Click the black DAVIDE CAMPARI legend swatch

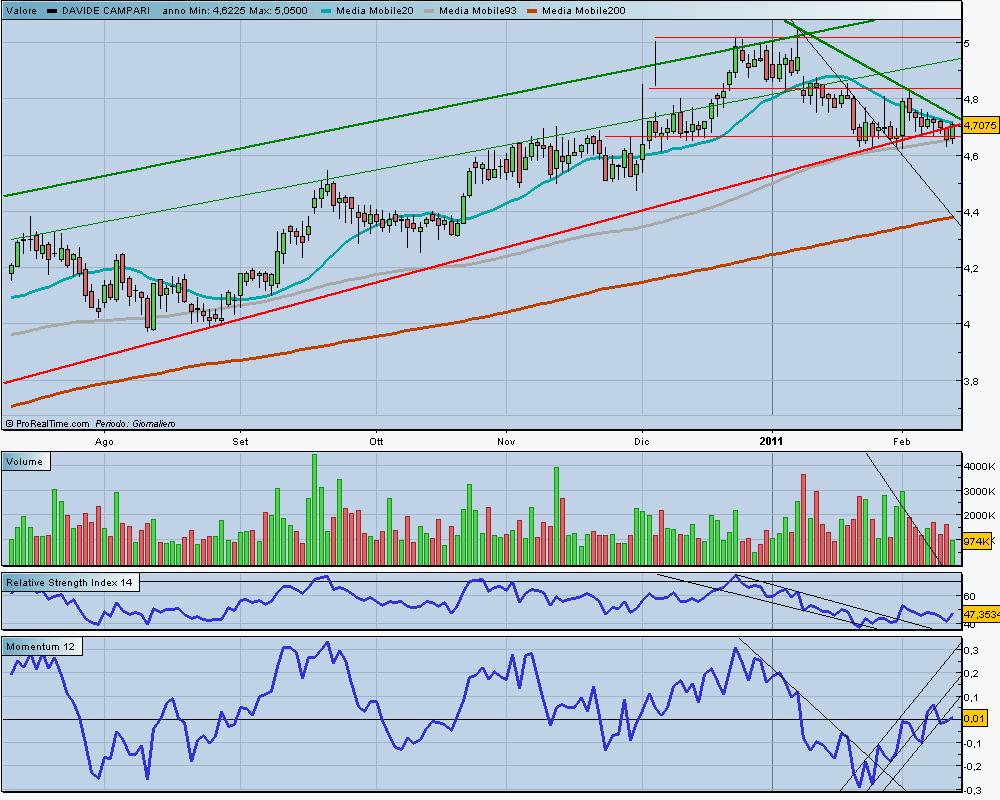tap(52, 11)
